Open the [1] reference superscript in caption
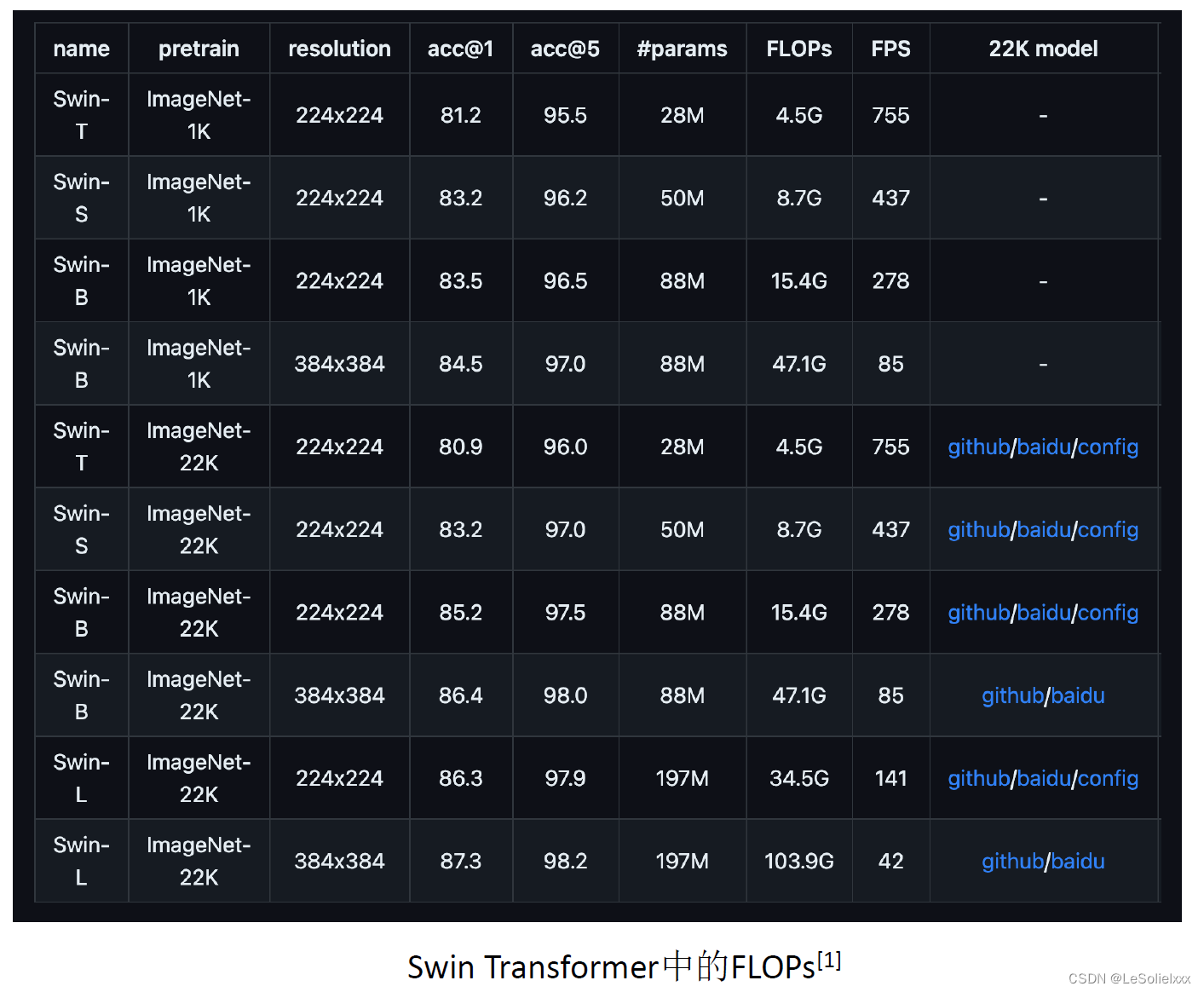The image size is (1204, 992). point(829,960)
